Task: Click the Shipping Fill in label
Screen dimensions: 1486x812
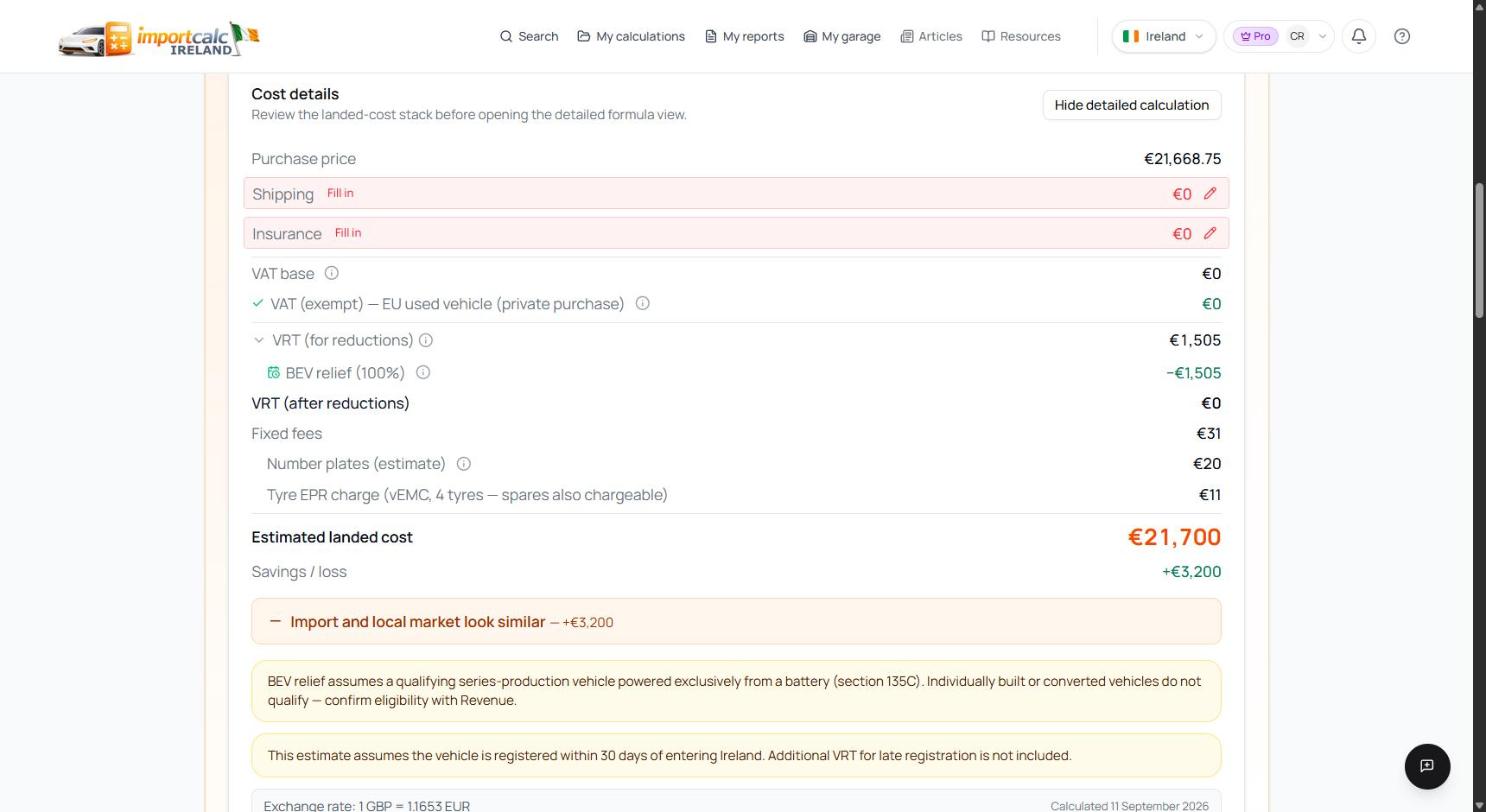Action: [x=340, y=193]
